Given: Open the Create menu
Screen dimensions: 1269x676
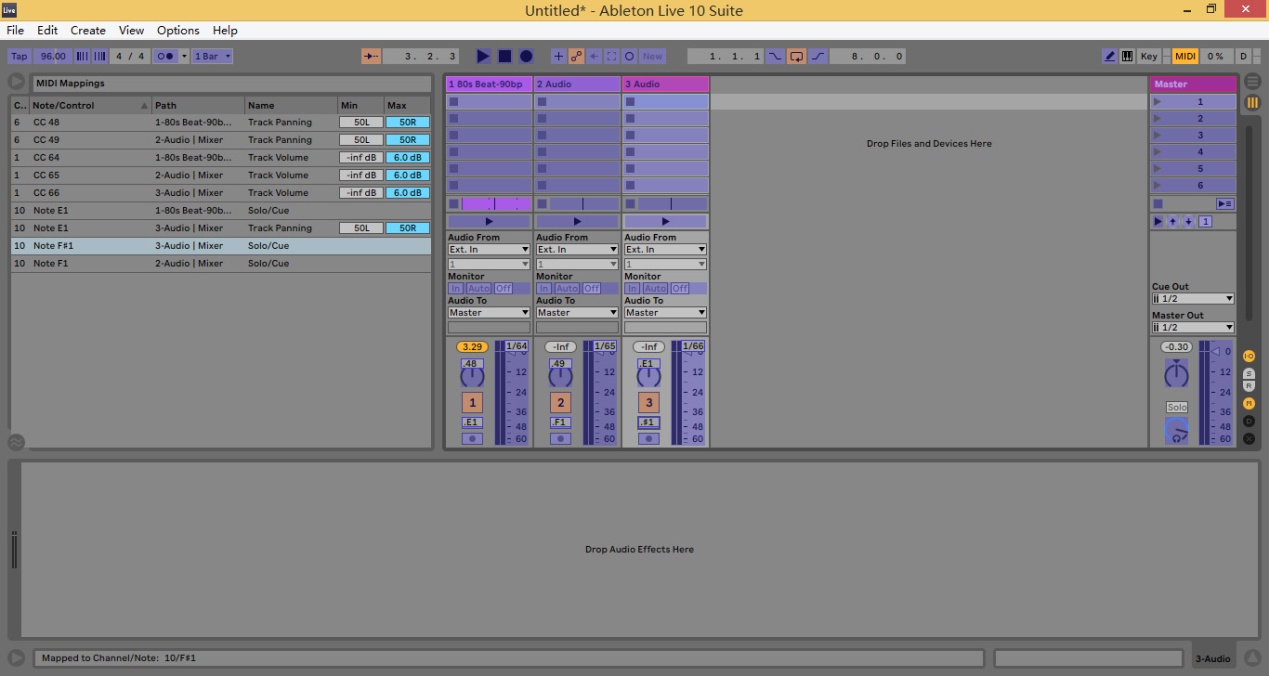Looking at the screenshot, I should [x=88, y=31].
